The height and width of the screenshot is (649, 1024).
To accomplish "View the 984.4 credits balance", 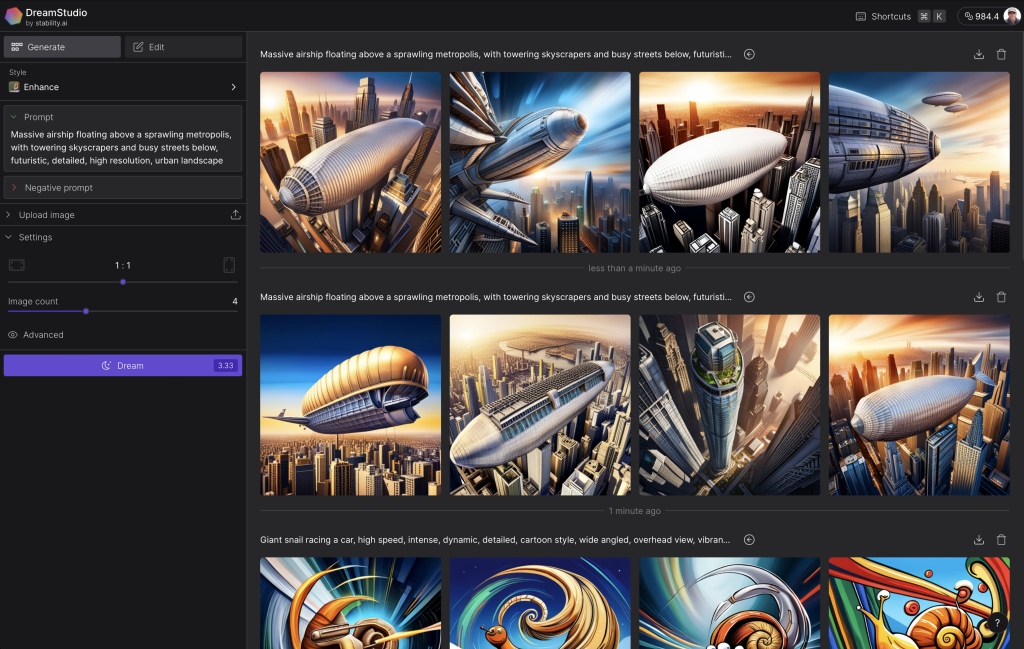I will [981, 16].
